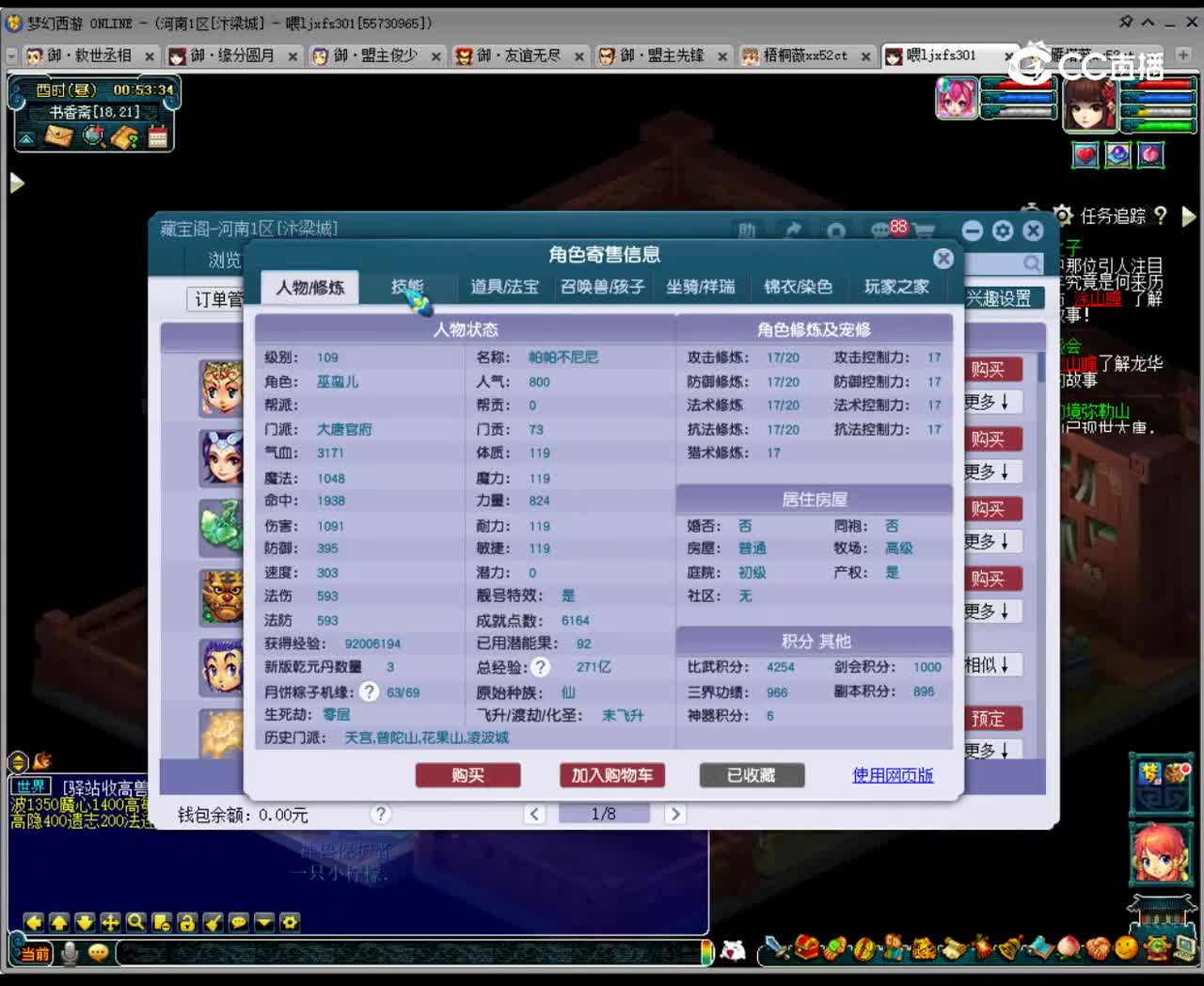
Task: Close the 角色寄售信息 dialog
Action: point(943,259)
